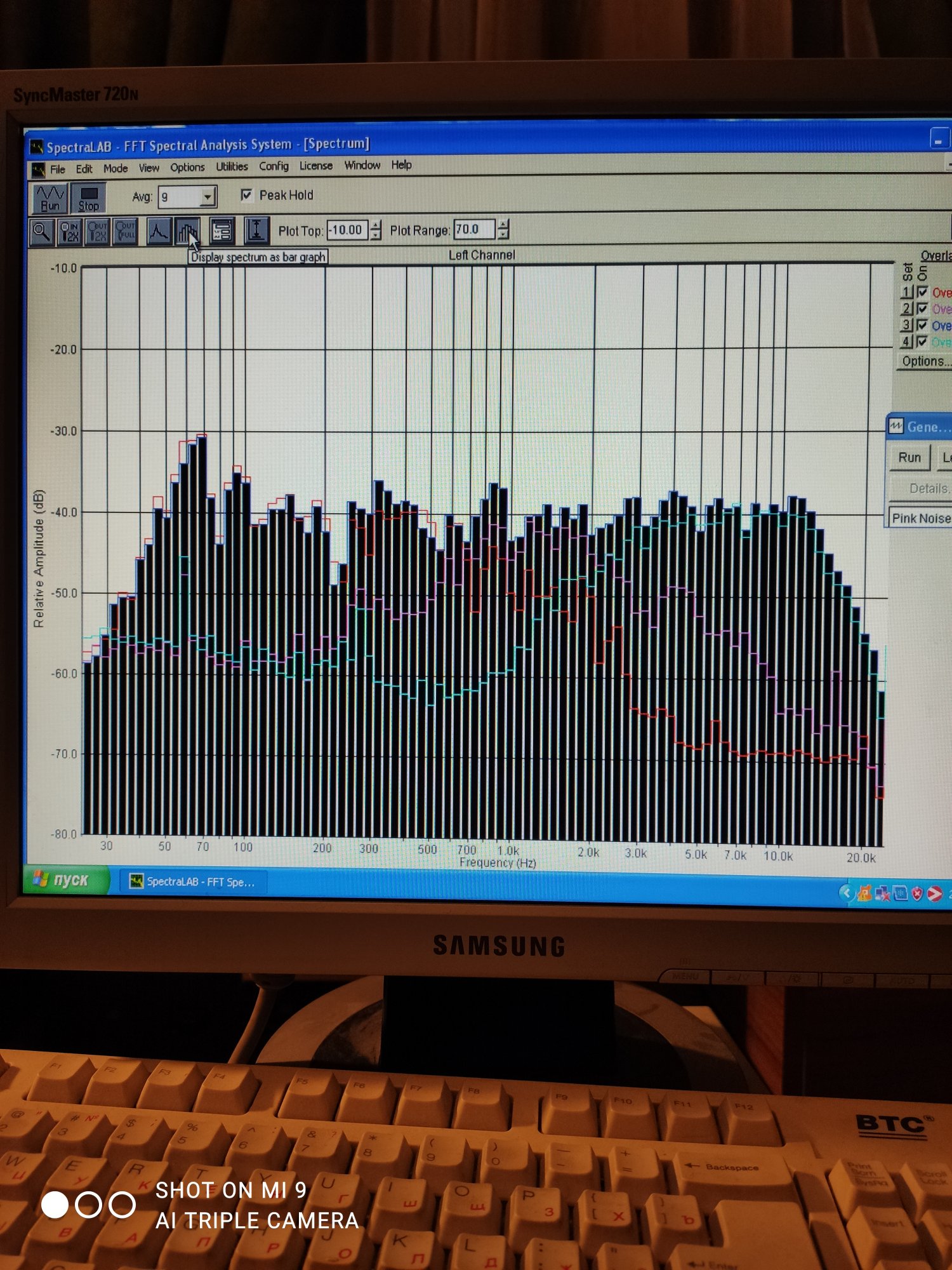Zoom out to full spectrum view
Screen dimensions: 952x1270
pyautogui.click(x=125, y=232)
